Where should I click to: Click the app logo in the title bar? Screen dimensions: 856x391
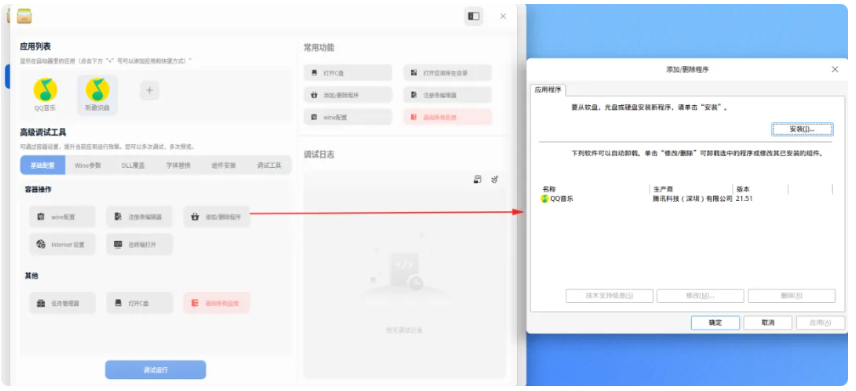[24, 16]
